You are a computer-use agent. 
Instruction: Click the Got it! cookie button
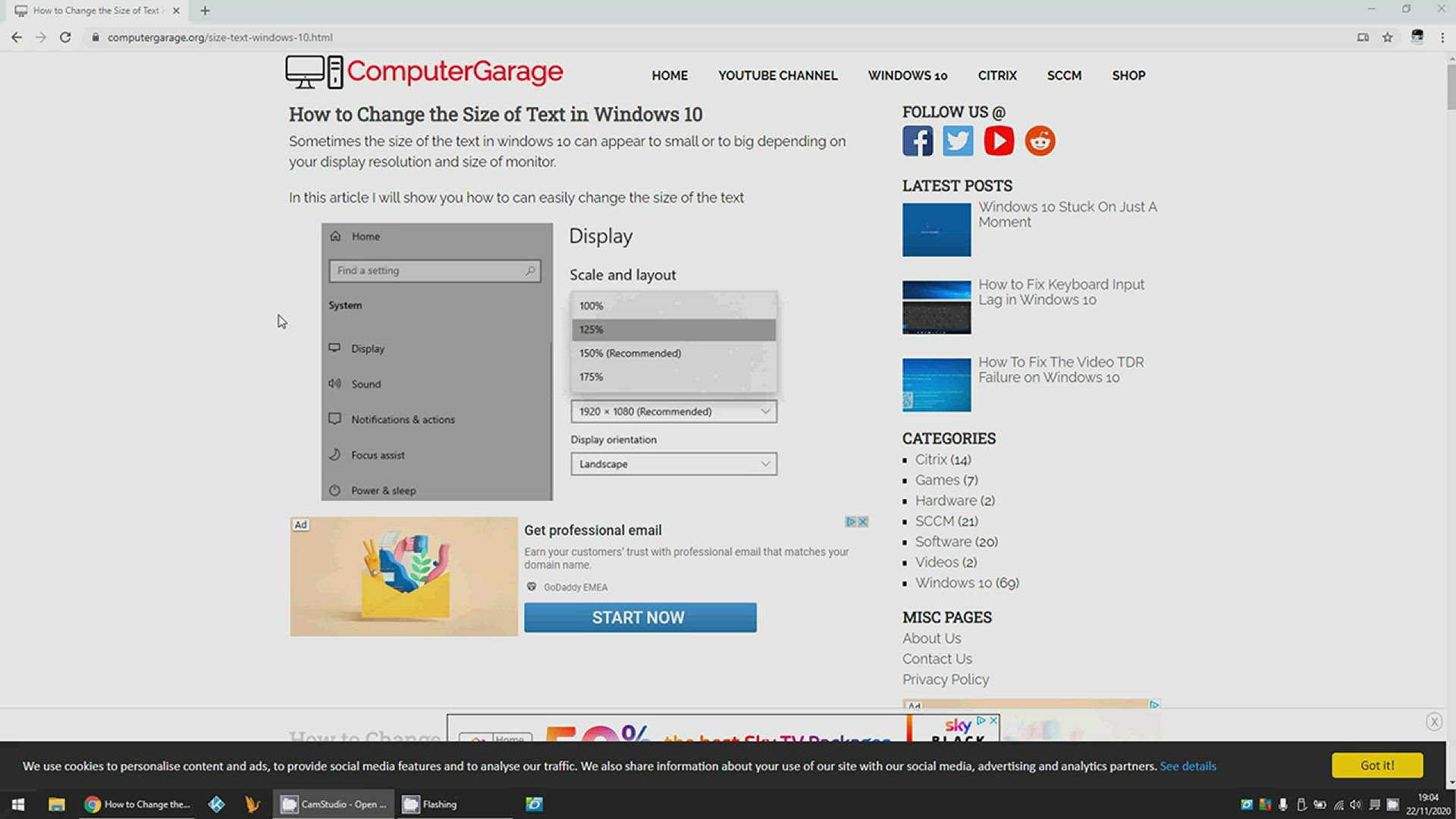[1377, 765]
